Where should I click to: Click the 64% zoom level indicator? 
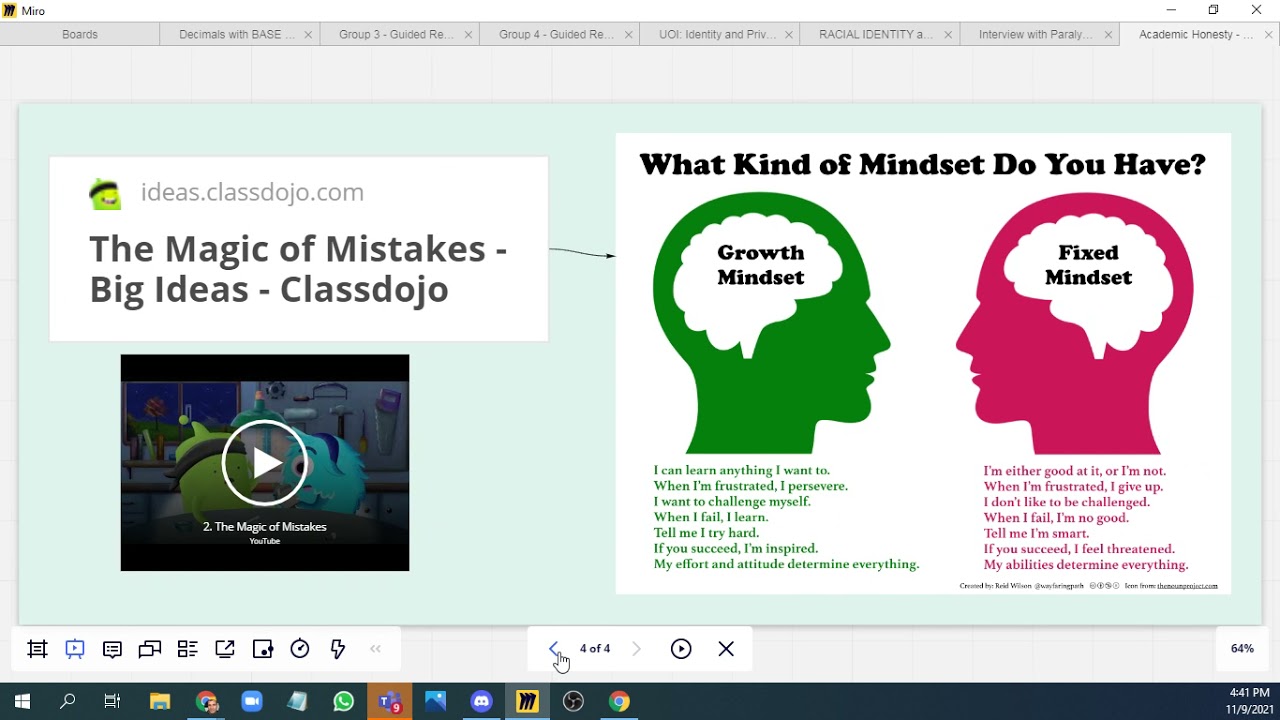(1242, 649)
